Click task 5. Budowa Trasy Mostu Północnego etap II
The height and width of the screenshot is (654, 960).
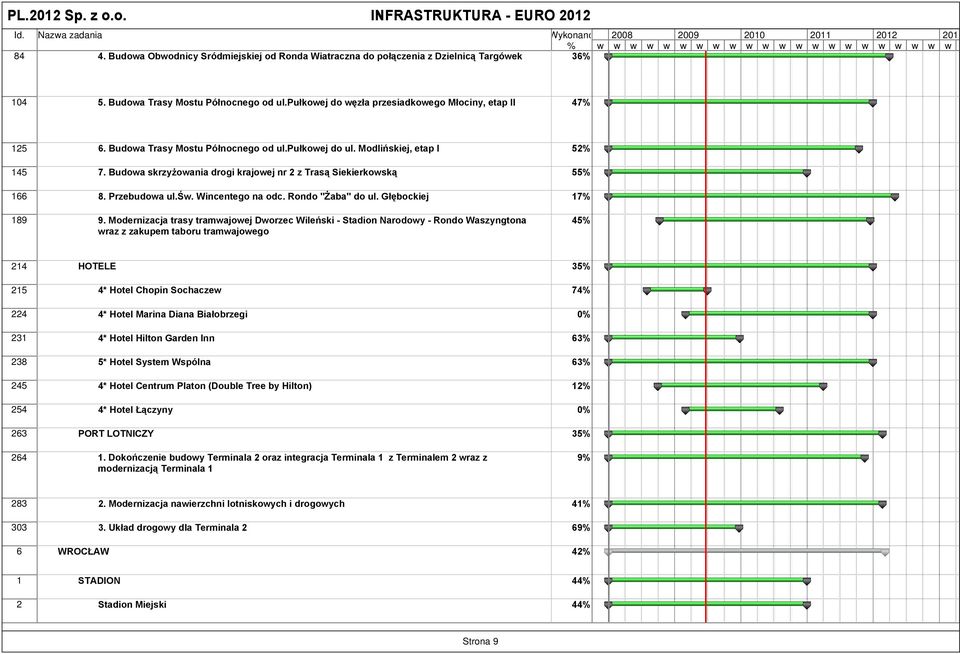tap(306, 102)
